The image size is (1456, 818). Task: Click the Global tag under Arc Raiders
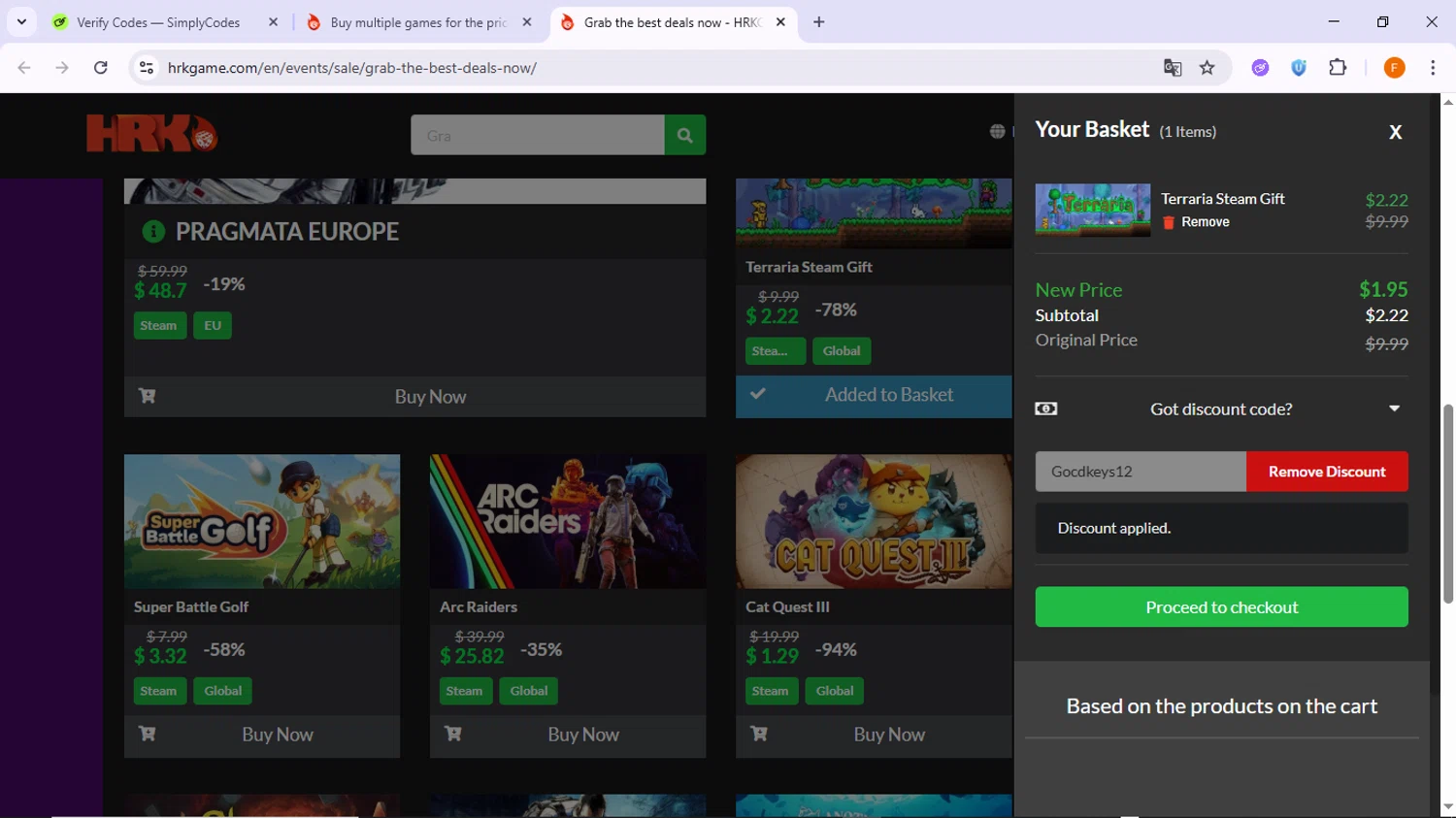point(529,691)
